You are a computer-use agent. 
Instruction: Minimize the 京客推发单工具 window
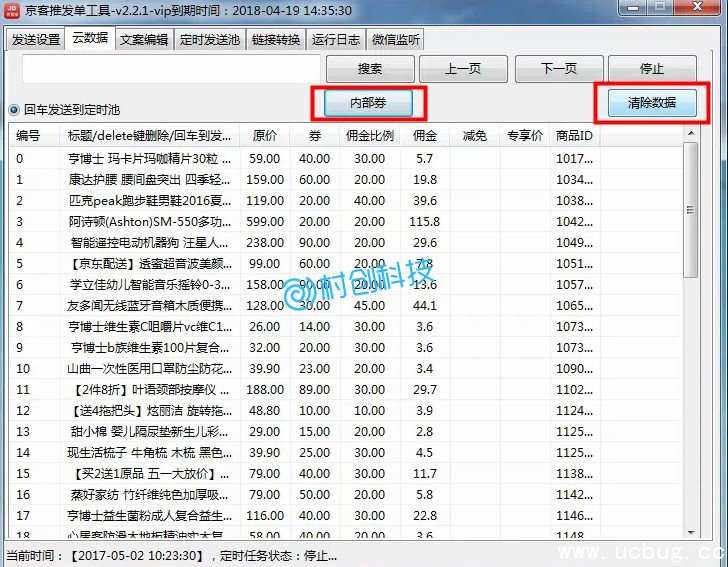point(633,7)
